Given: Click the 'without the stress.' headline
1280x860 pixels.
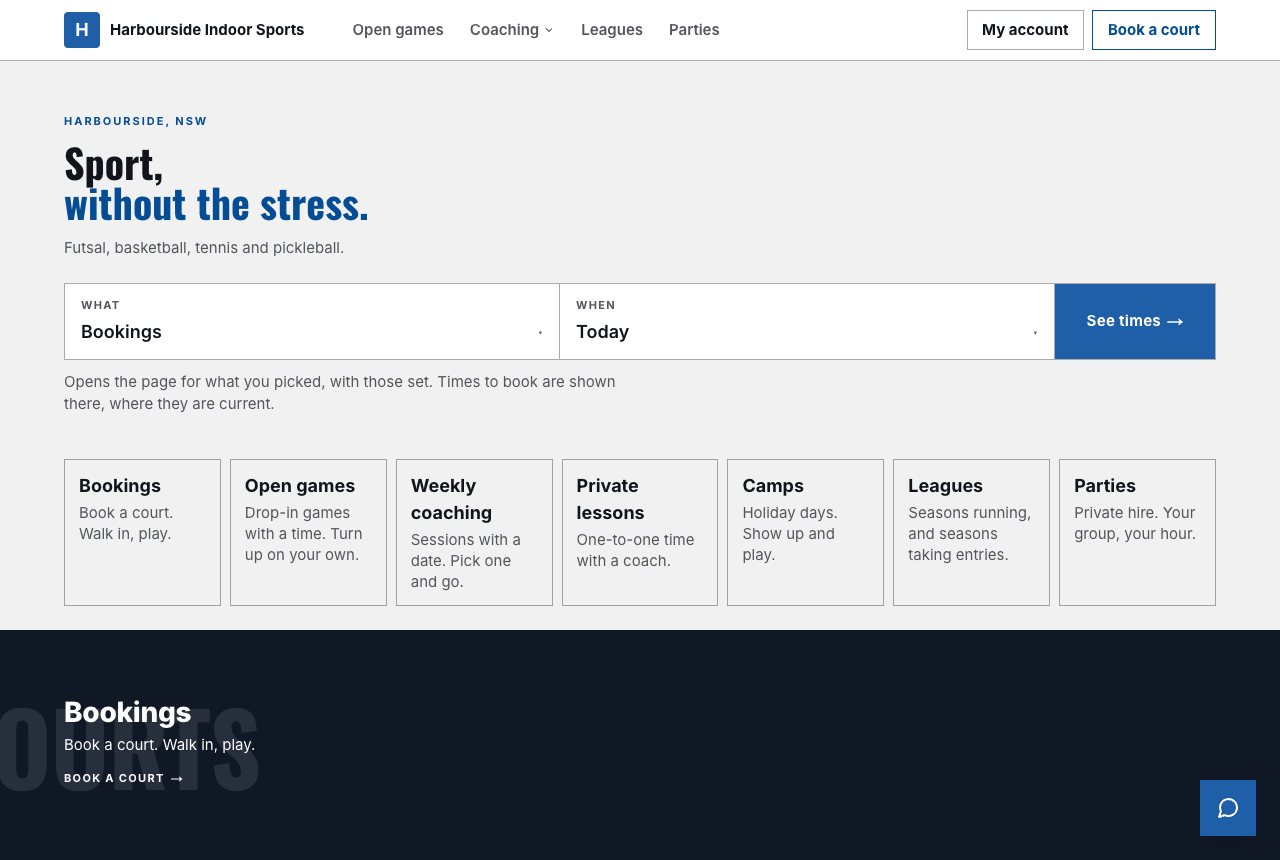Looking at the screenshot, I should 216,204.
